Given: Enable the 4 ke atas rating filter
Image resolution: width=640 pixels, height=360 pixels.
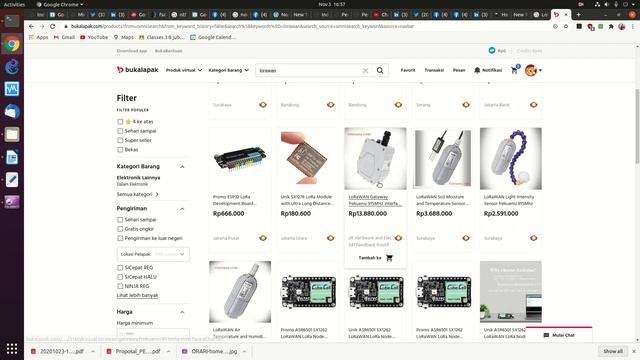Looking at the screenshot, I should pos(120,122).
